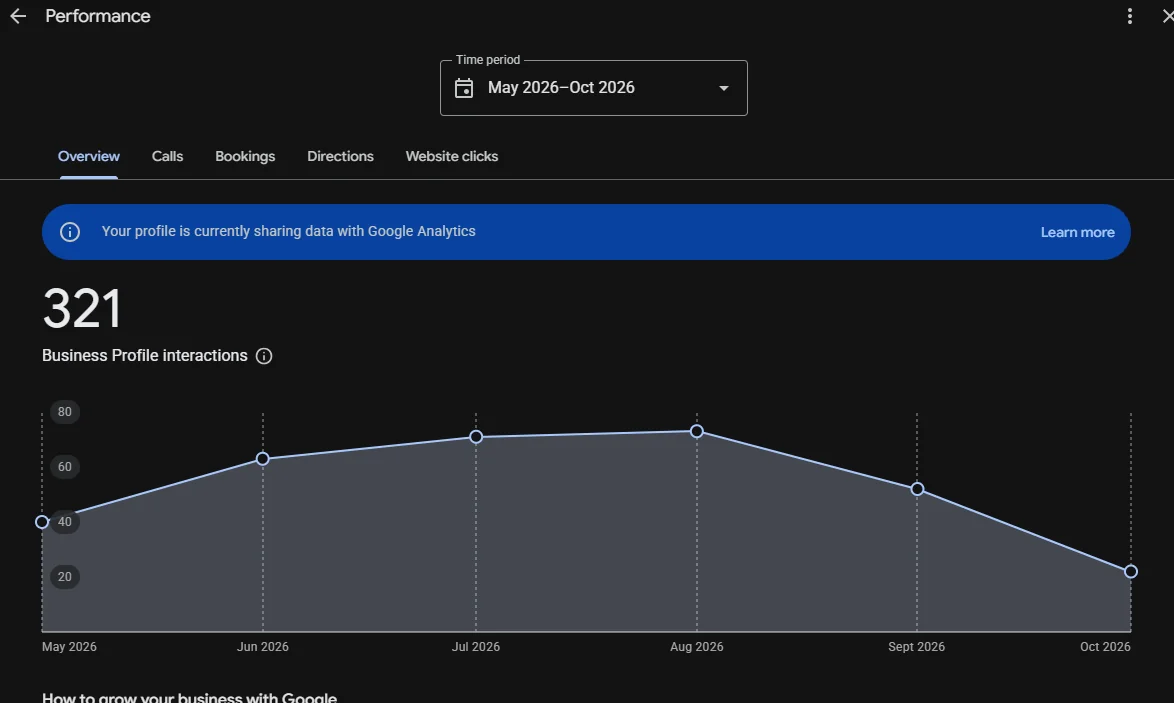Select the Aug 2026 peak data point
This screenshot has width=1174, height=703.
(696, 431)
